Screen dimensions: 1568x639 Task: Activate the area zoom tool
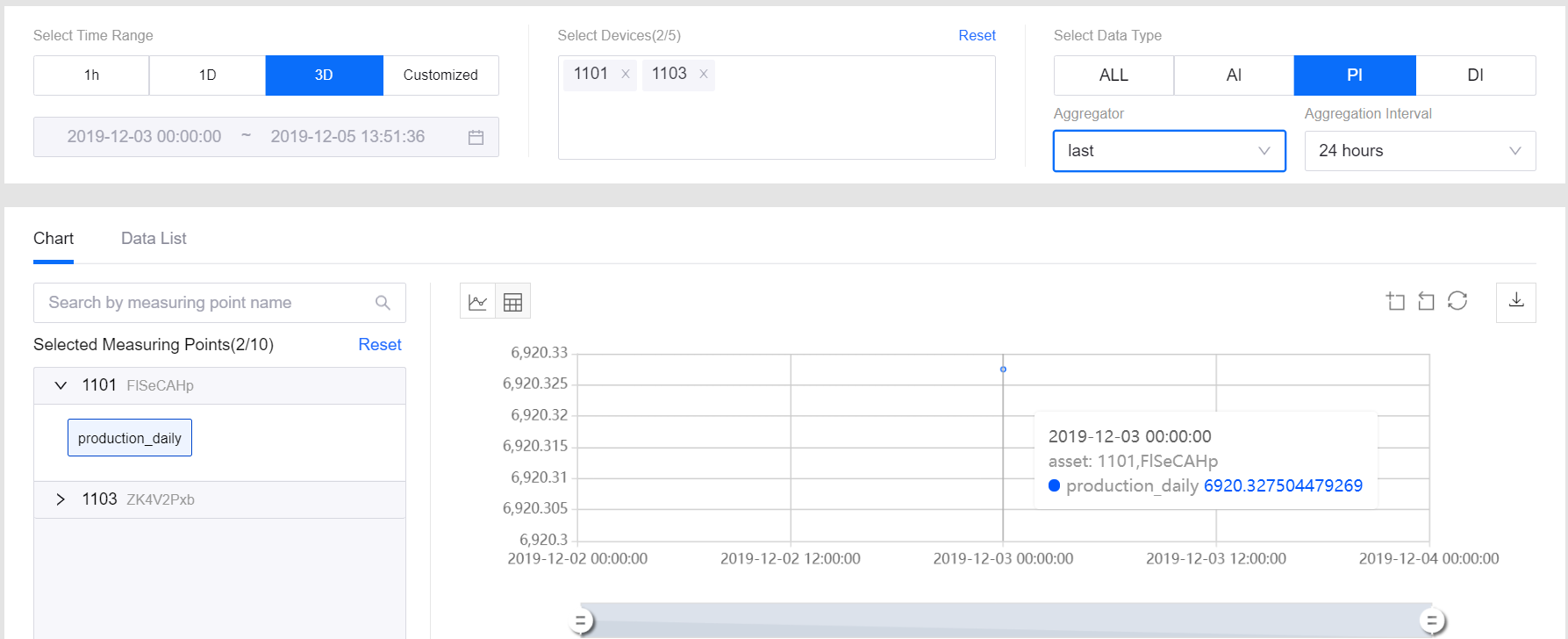click(1395, 301)
